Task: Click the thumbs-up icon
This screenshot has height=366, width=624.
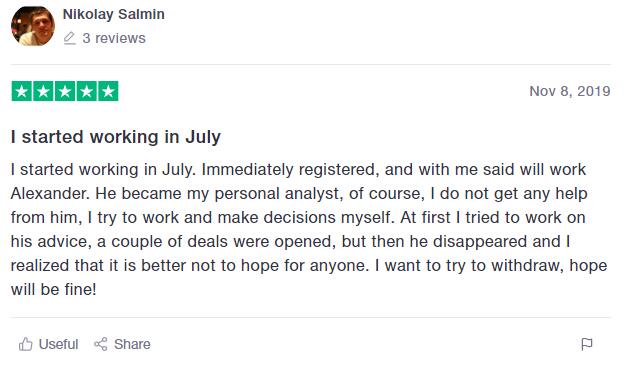Action: point(25,344)
